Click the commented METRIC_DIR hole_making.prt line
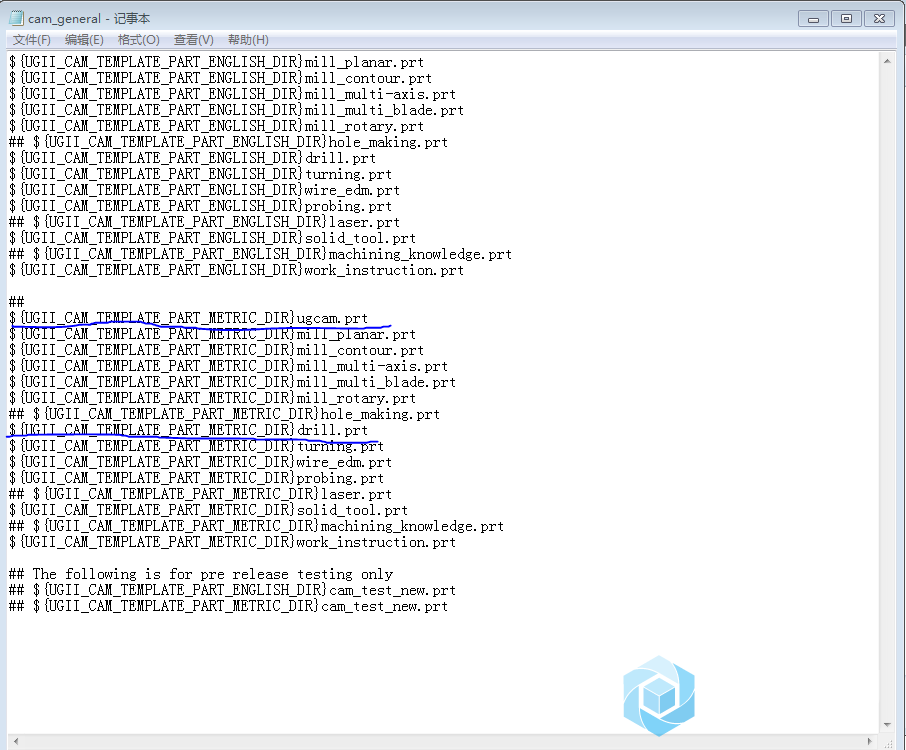The height and width of the screenshot is (750, 906). click(x=225, y=414)
